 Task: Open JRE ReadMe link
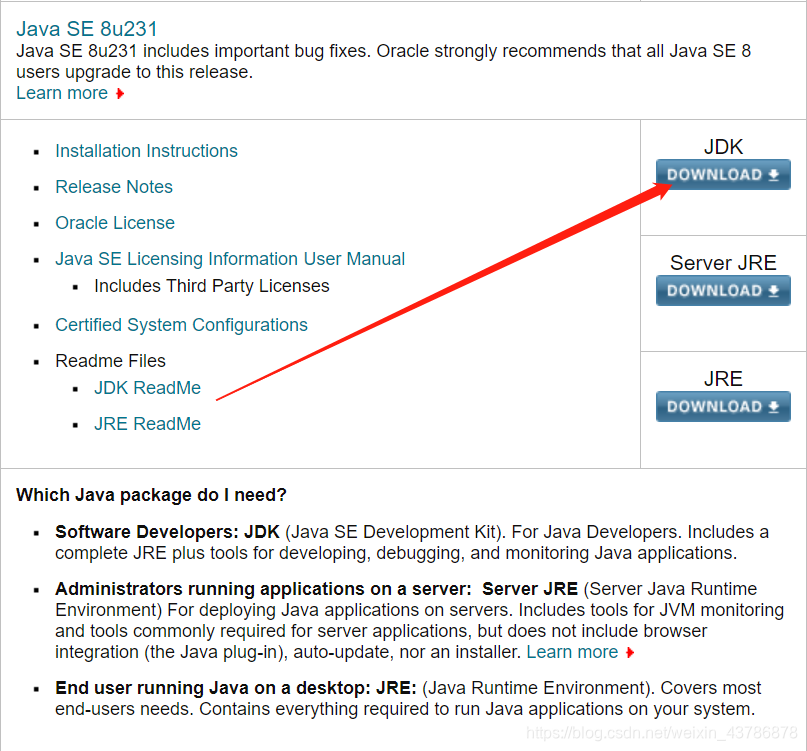point(147,424)
